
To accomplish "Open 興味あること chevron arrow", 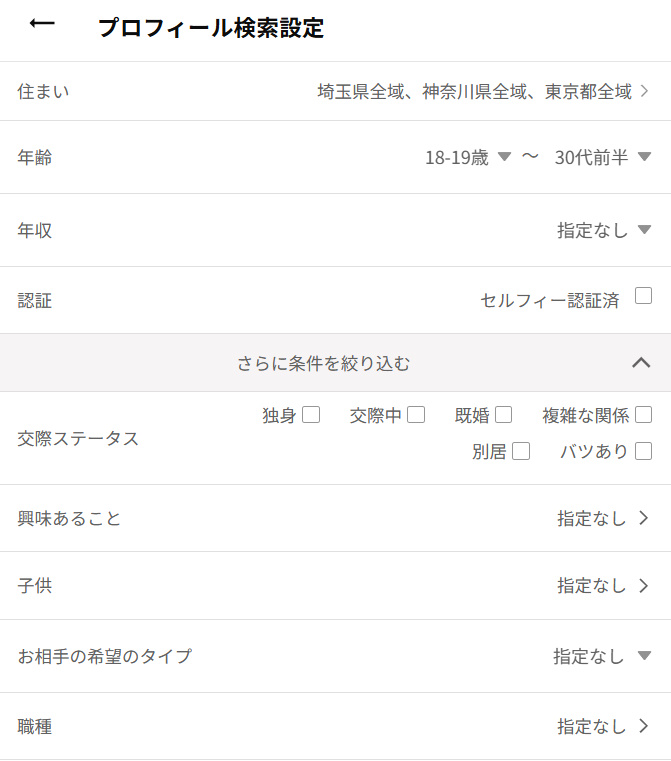I will coord(643,518).
